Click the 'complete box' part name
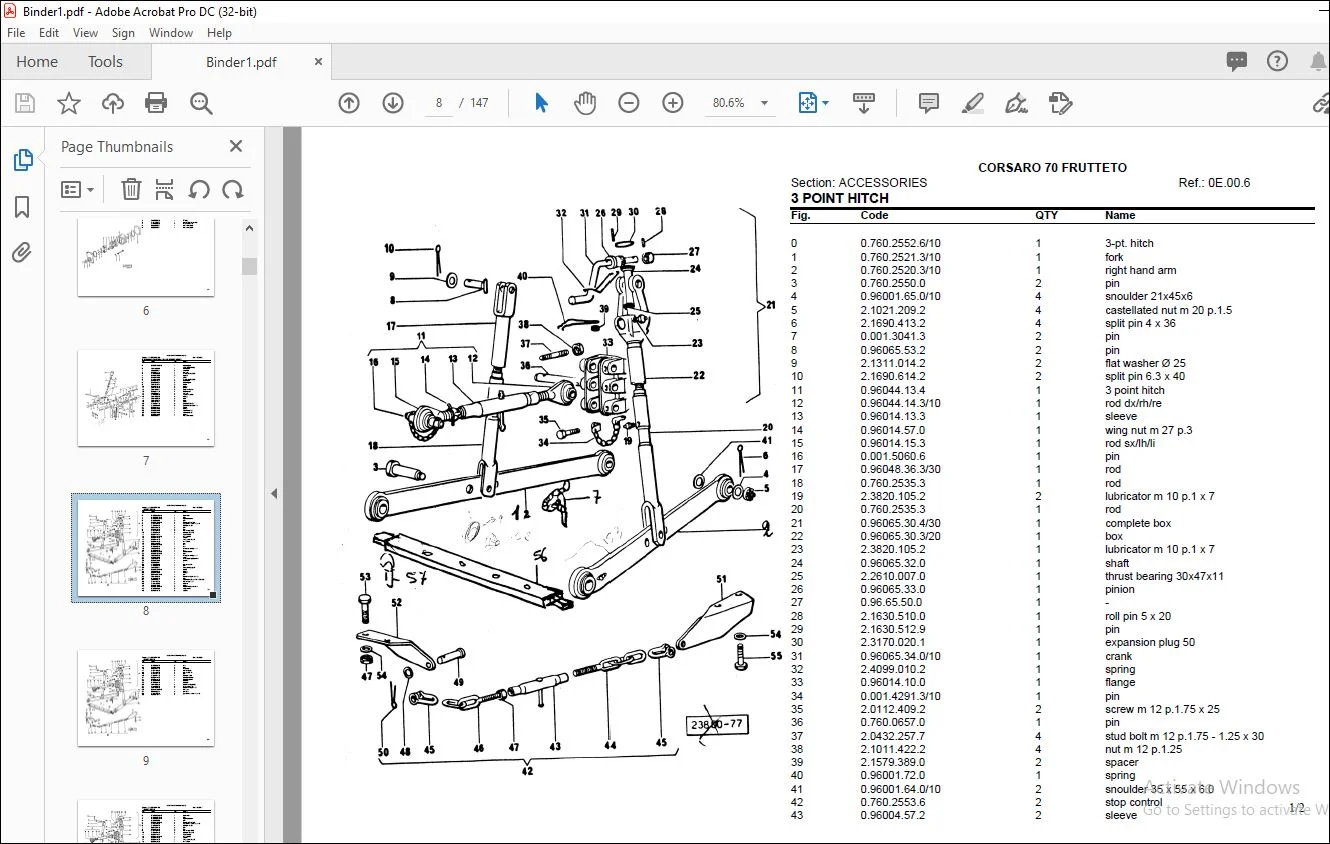1330x844 pixels. 1138,523
